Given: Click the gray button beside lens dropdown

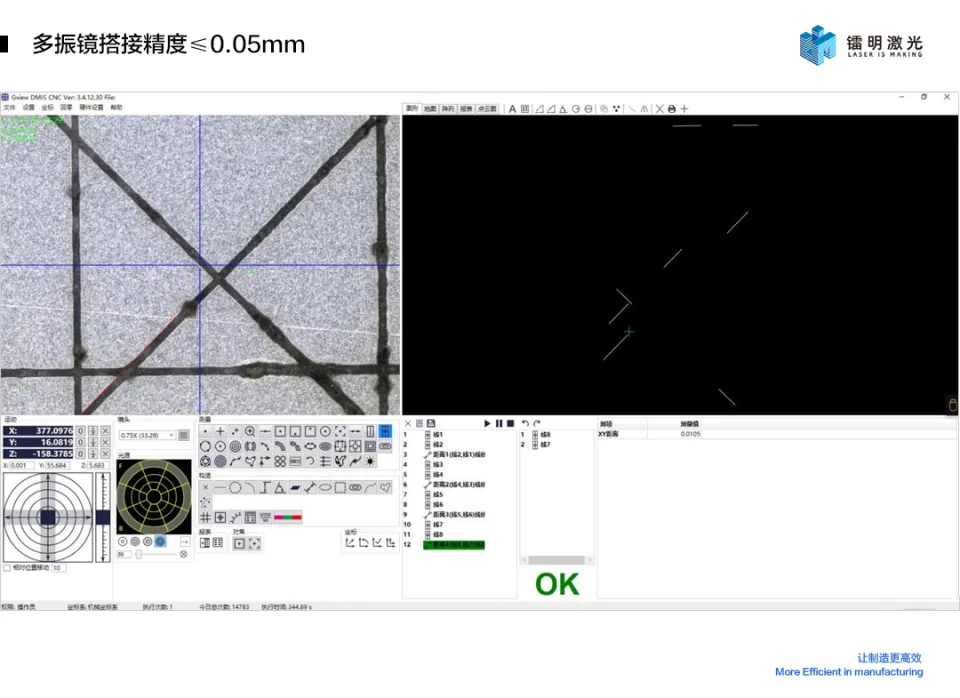Looking at the screenshot, I should (x=184, y=435).
